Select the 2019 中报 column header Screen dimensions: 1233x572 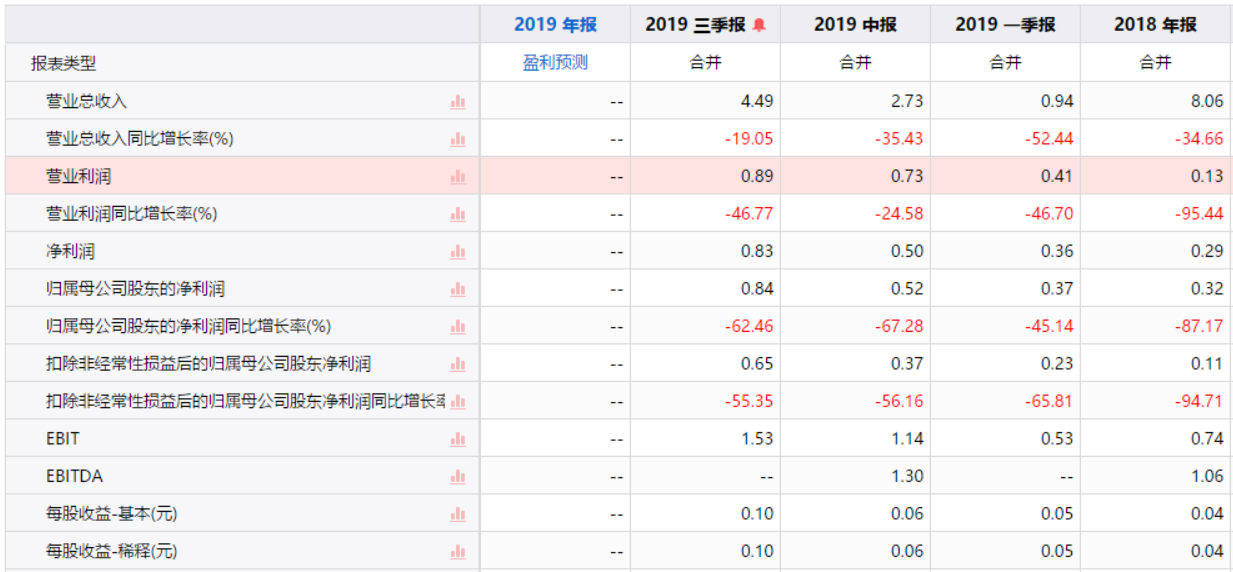click(855, 25)
